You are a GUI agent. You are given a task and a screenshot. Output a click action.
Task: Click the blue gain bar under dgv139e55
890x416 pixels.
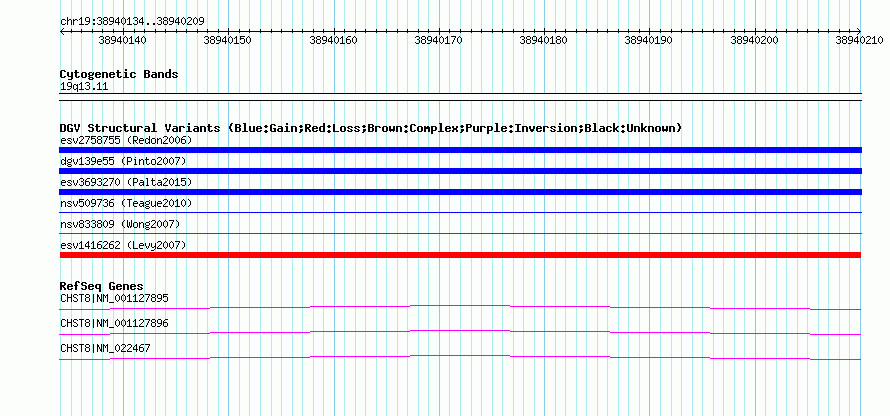pyautogui.click(x=460, y=171)
